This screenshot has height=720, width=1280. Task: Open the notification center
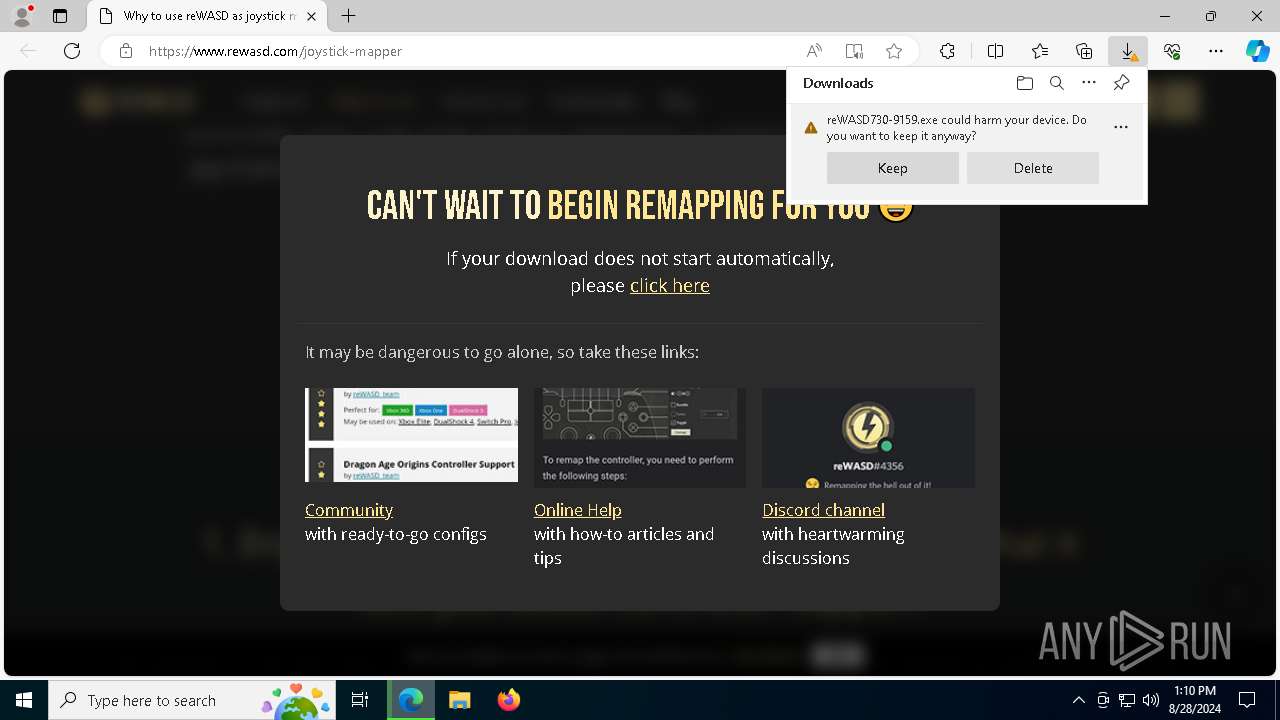point(1247,700)
